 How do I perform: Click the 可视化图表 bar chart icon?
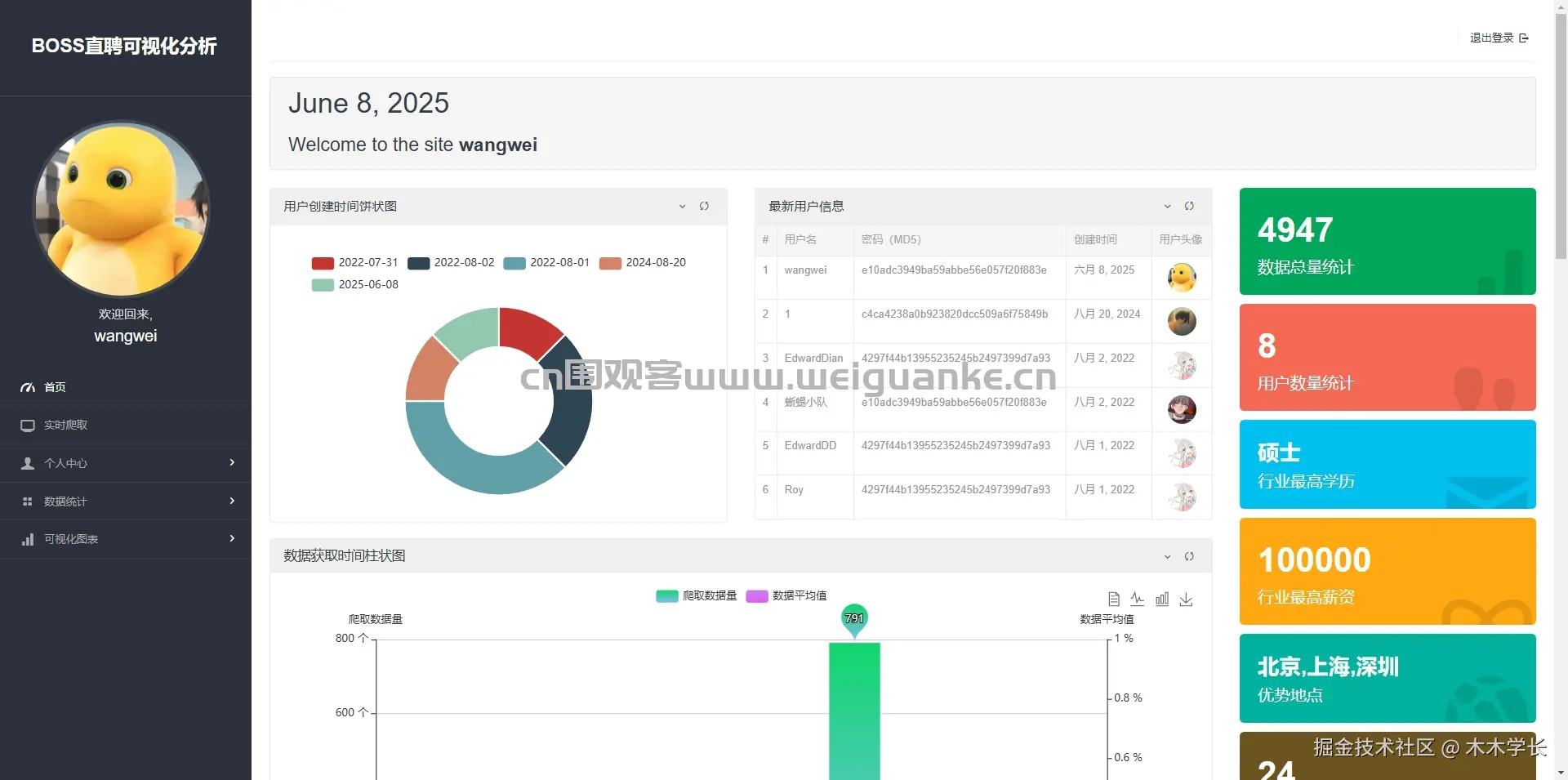pyautogui.click(x=28, y=539)
